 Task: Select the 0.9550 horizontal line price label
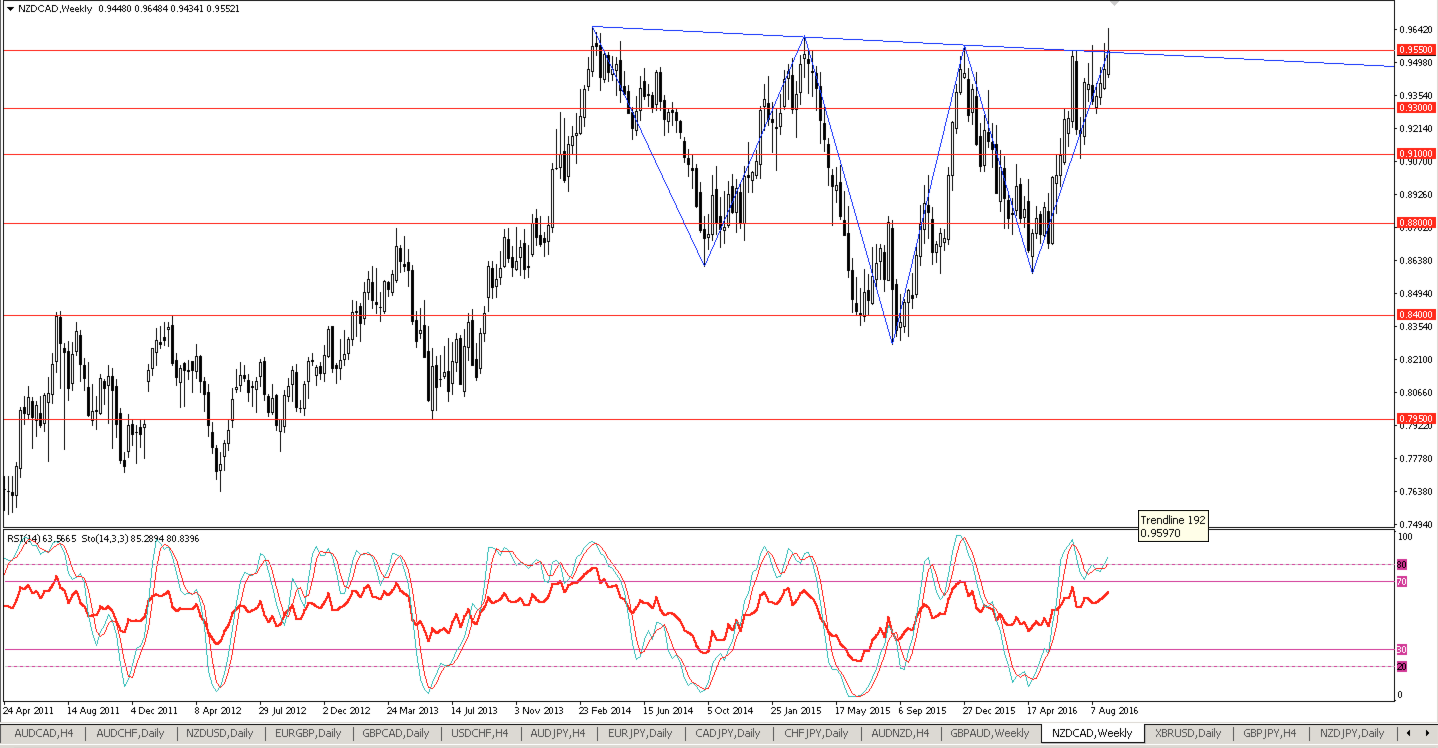point(1416,49)
